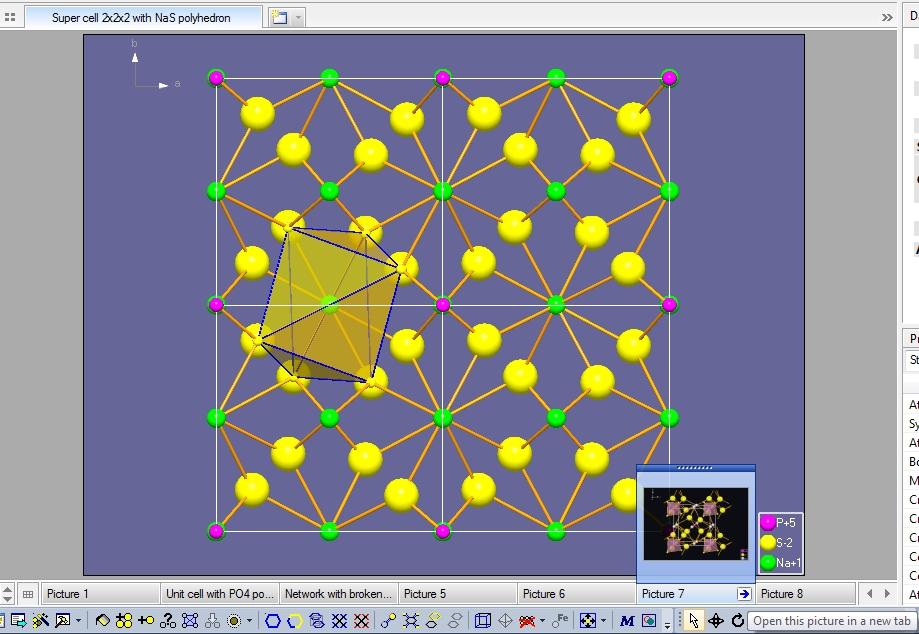Click the magenta P+5 legend swatch

pos(768,523)
